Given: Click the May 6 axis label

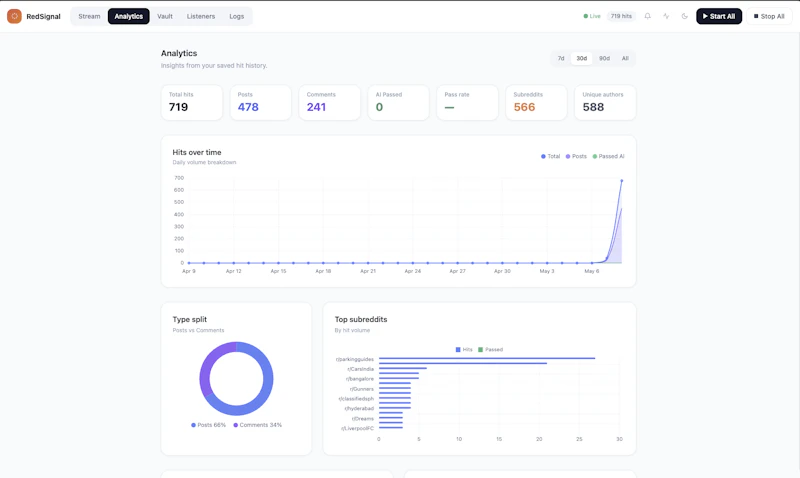Looking at the screenshot, I should coord(592,271).
